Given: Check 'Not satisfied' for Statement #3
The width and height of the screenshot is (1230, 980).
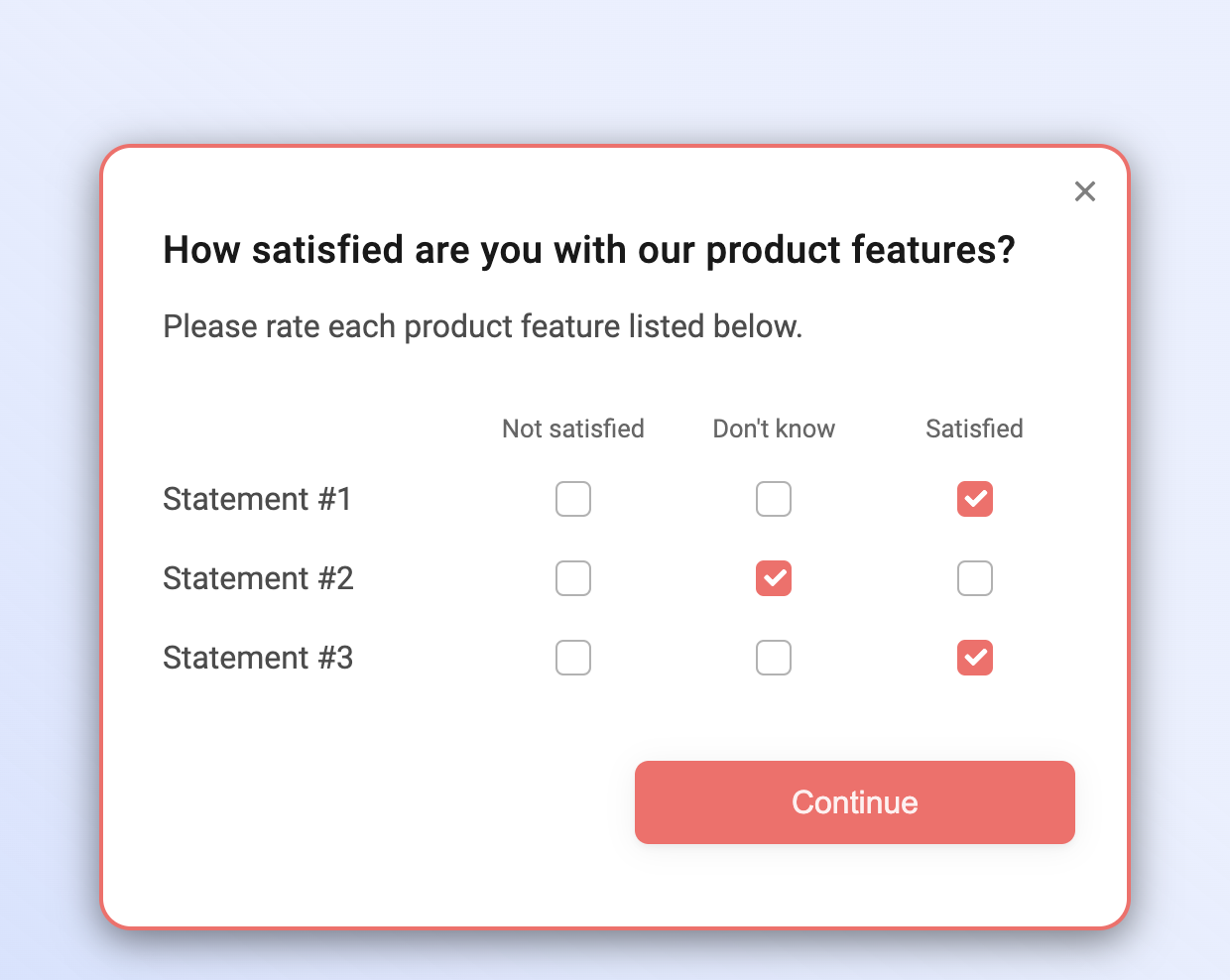Looking at the screenshot, I should coord(573,658).
